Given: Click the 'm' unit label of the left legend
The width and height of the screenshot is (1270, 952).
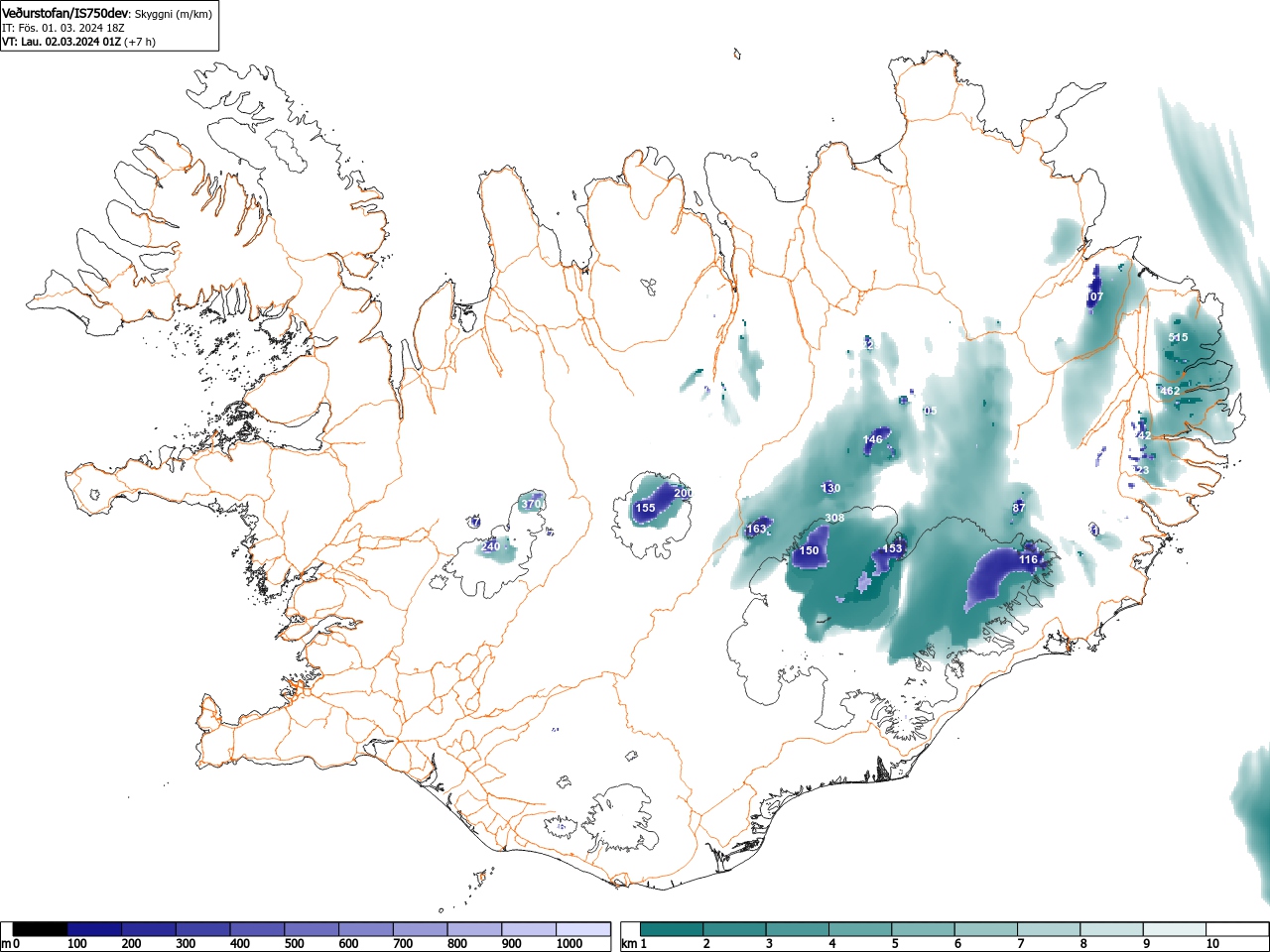Looking at the screenshot, I should tap(6, 944).
